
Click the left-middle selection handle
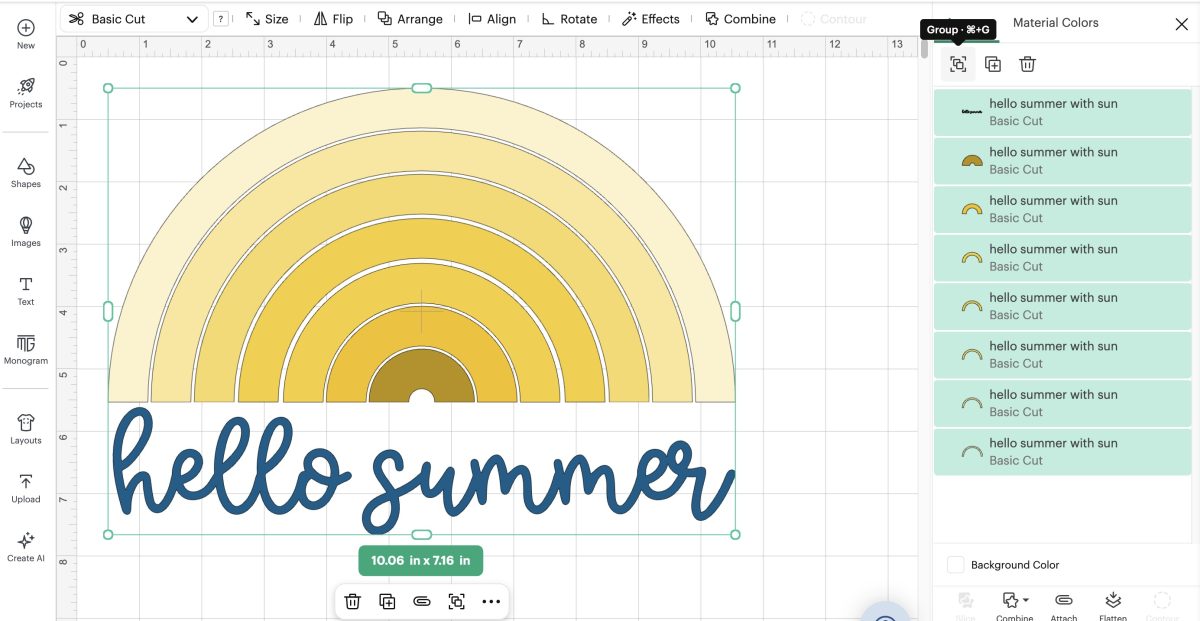108,311
